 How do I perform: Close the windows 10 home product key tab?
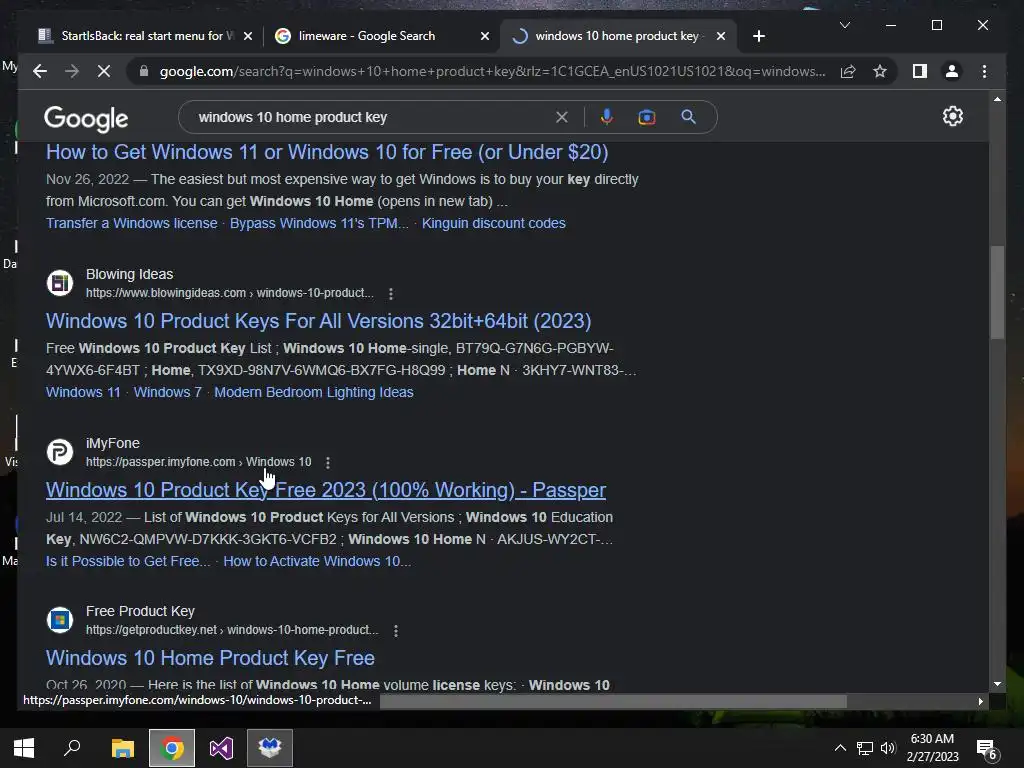(721, 36)
